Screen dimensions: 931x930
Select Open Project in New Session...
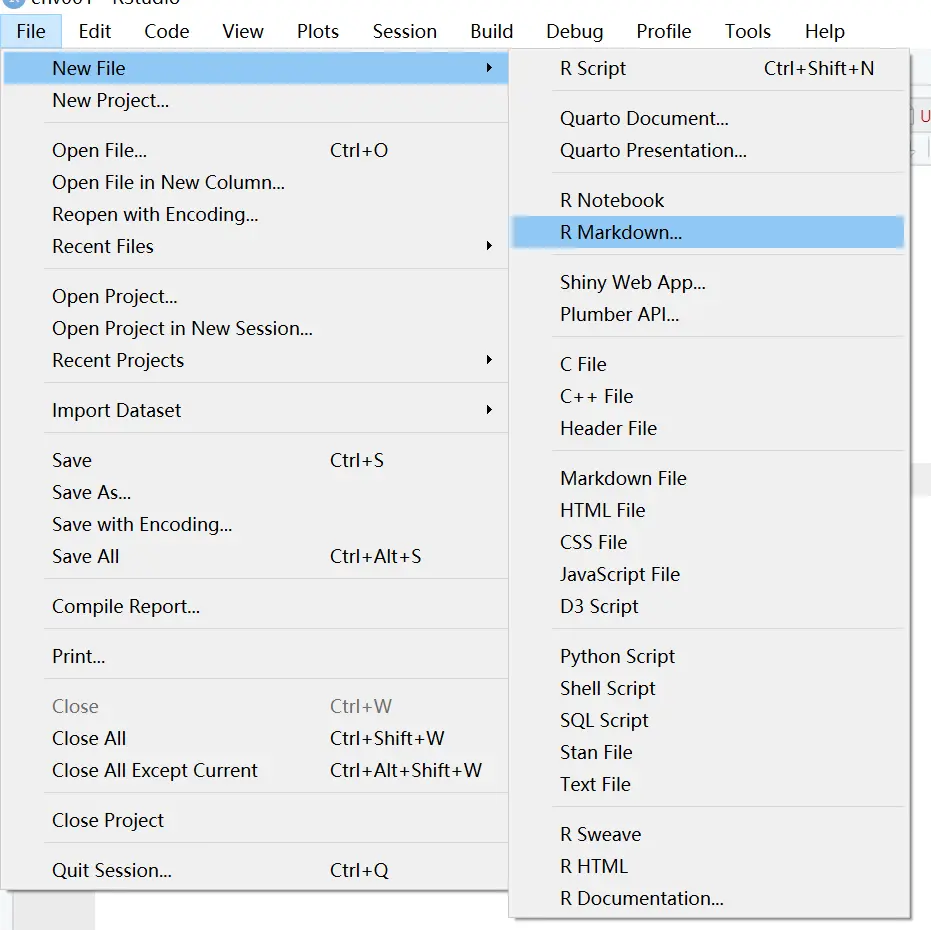pyautogui.click(x=256, y=328)
